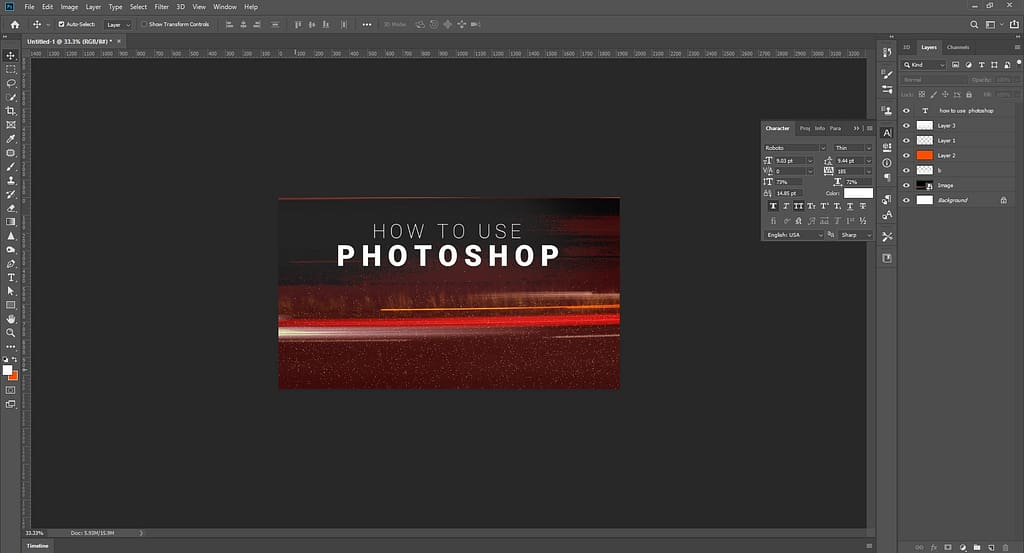Enable Show Transform Controls checkbox
The width and height of the screenshot is (1024, 553).
click(144, 24)
